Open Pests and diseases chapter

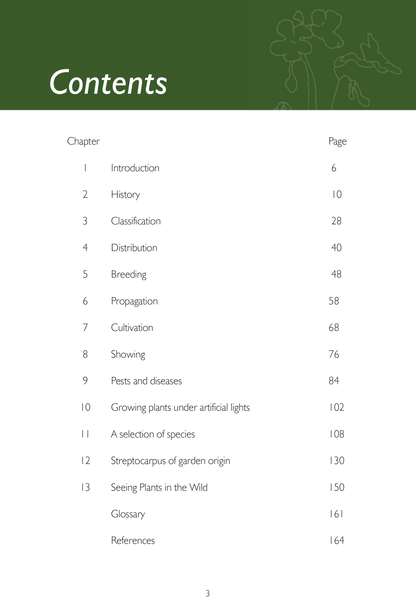(146, 381)
